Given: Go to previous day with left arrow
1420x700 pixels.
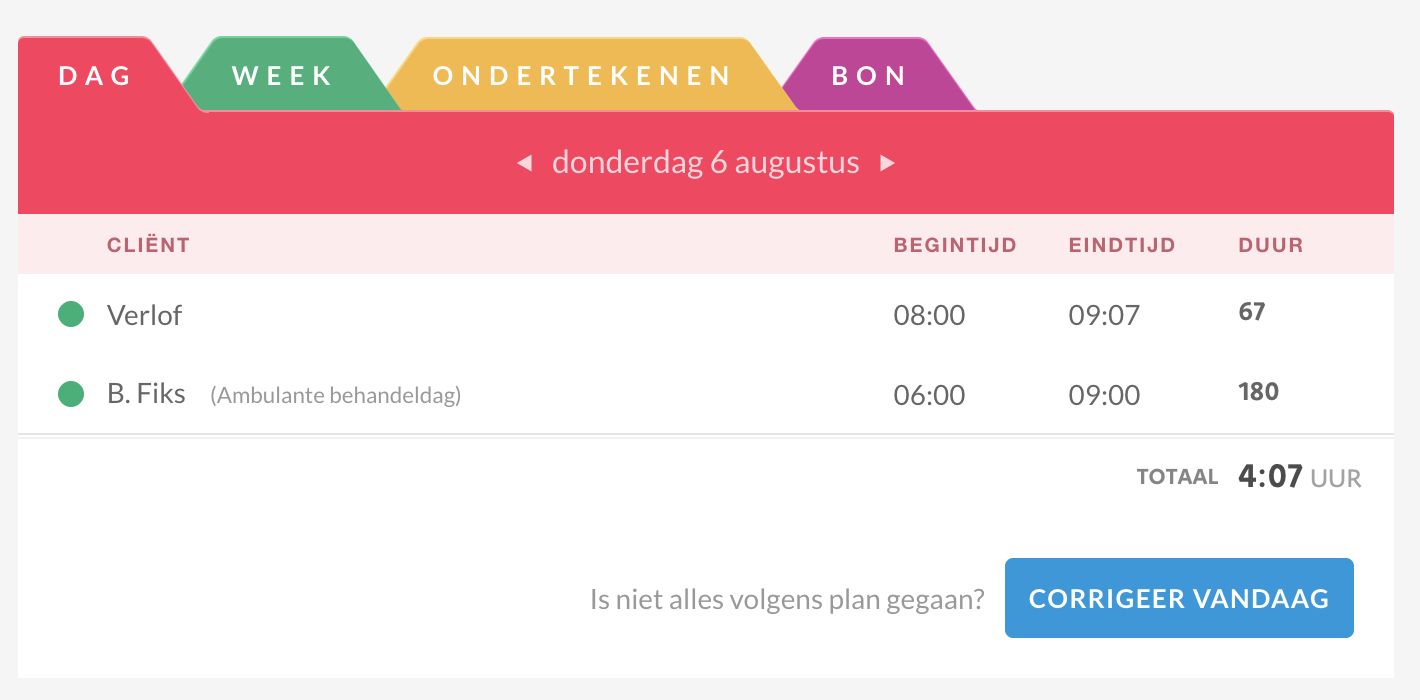Looking at the screenshot, I should coord(524,163).
